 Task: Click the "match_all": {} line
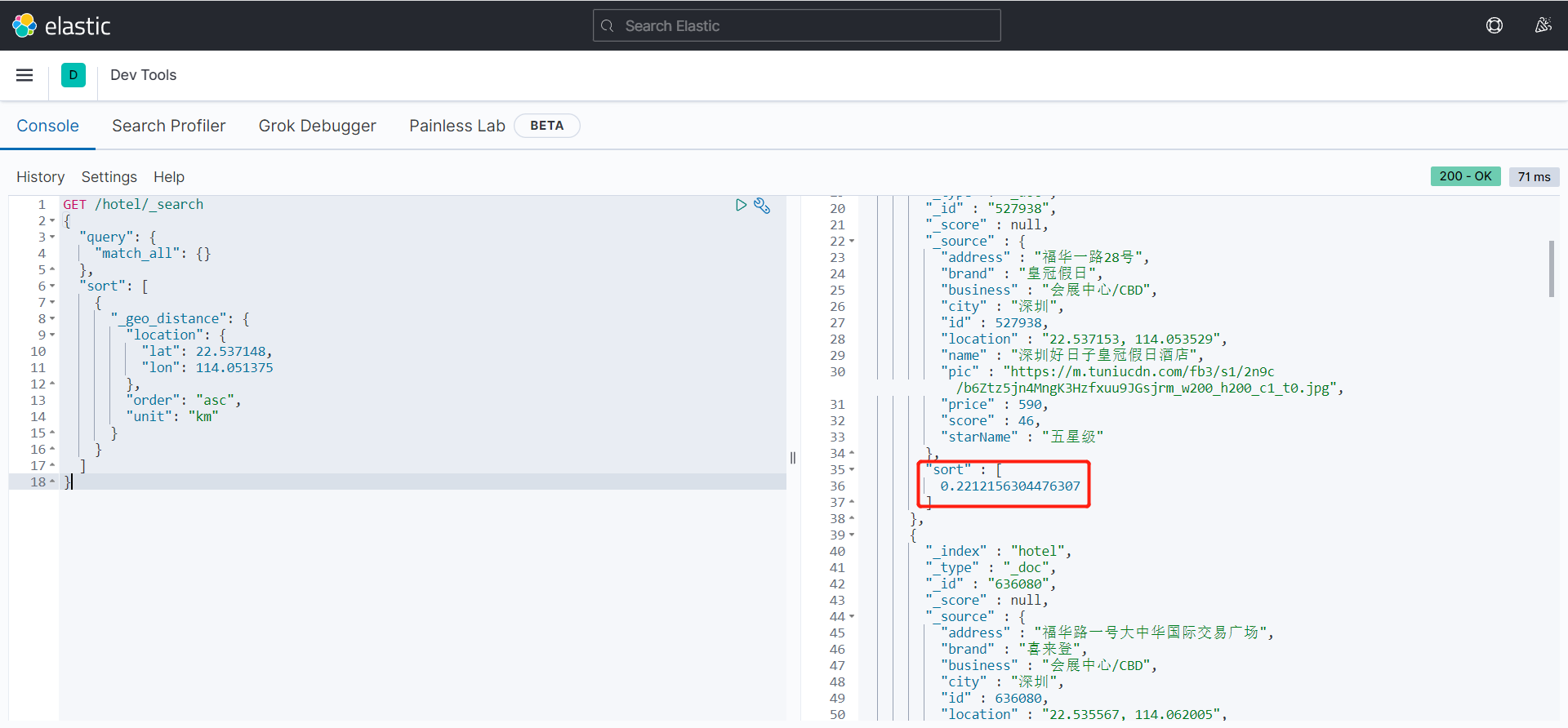tap(153, 254)
